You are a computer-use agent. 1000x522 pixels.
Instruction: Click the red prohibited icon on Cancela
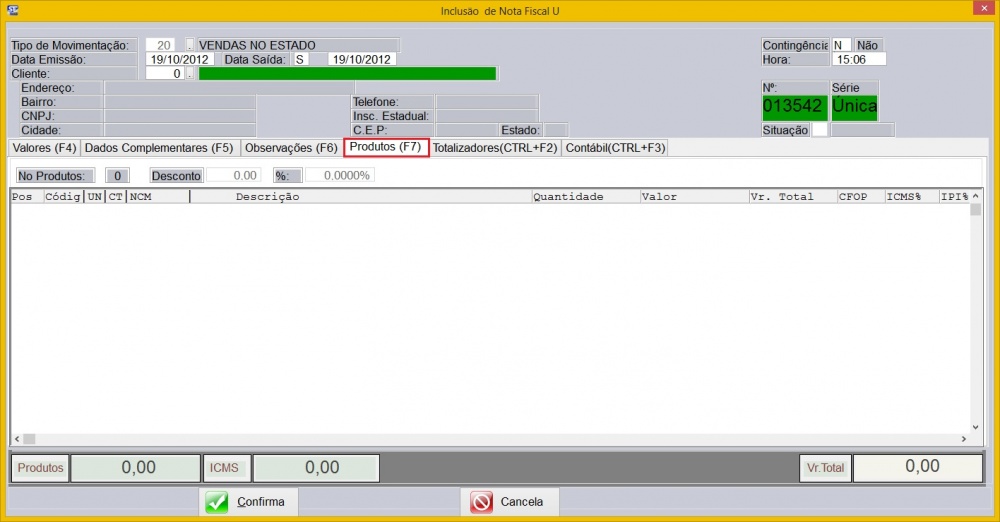click(x=481, y=502)
